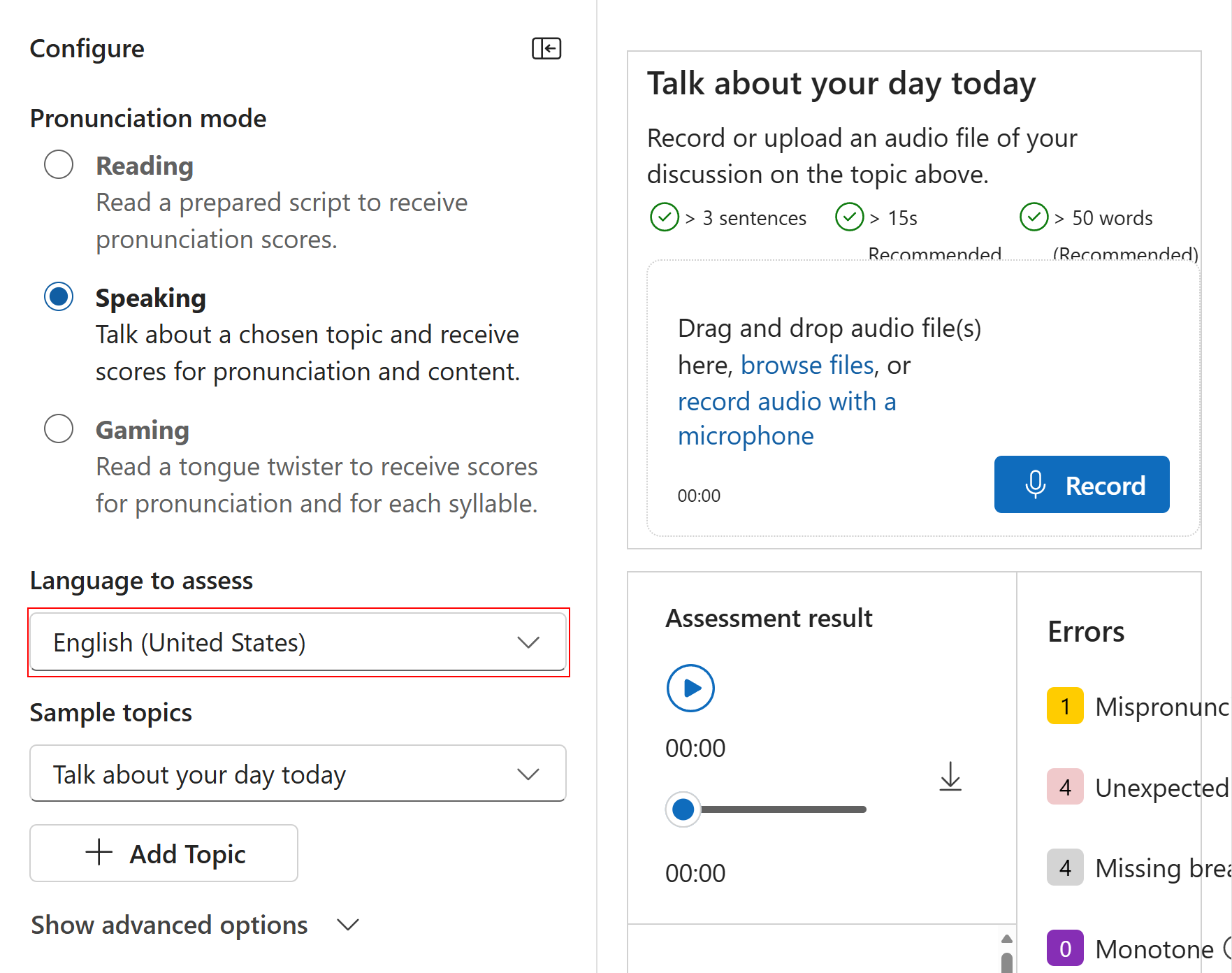
Task: Start recording with the Record button
Action: coord(1081,484)
